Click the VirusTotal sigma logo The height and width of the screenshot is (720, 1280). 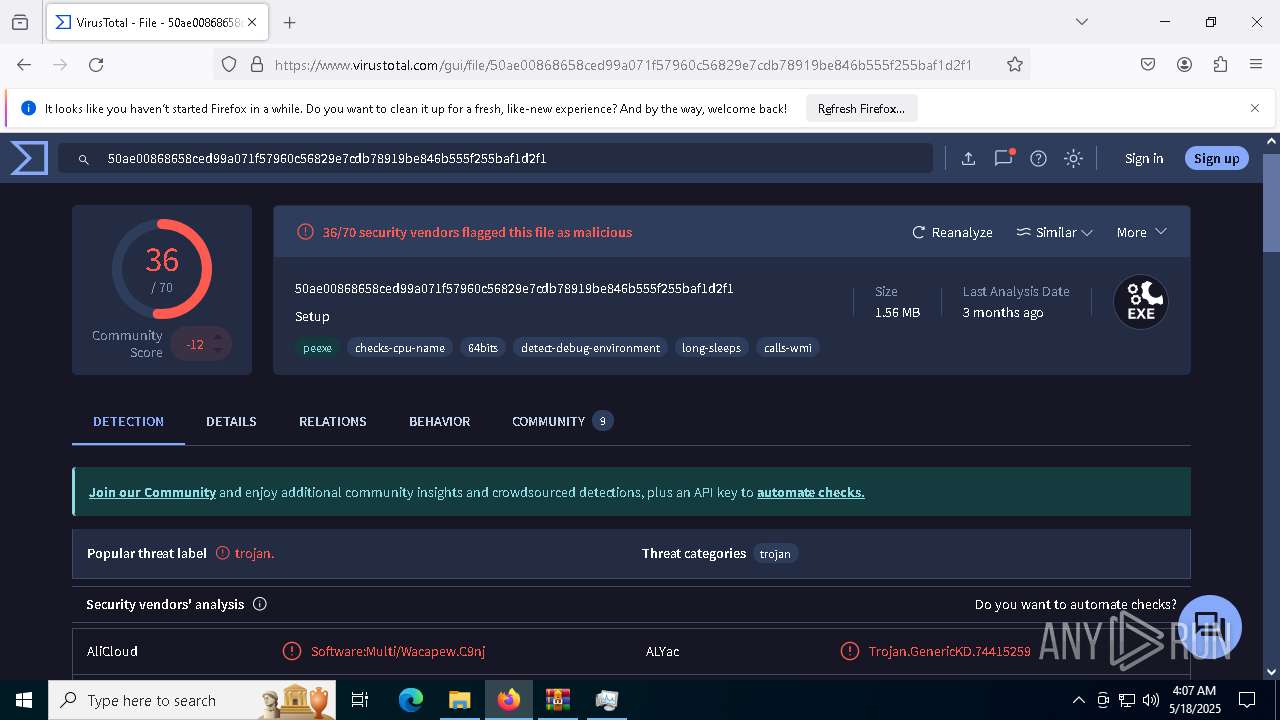29,158
